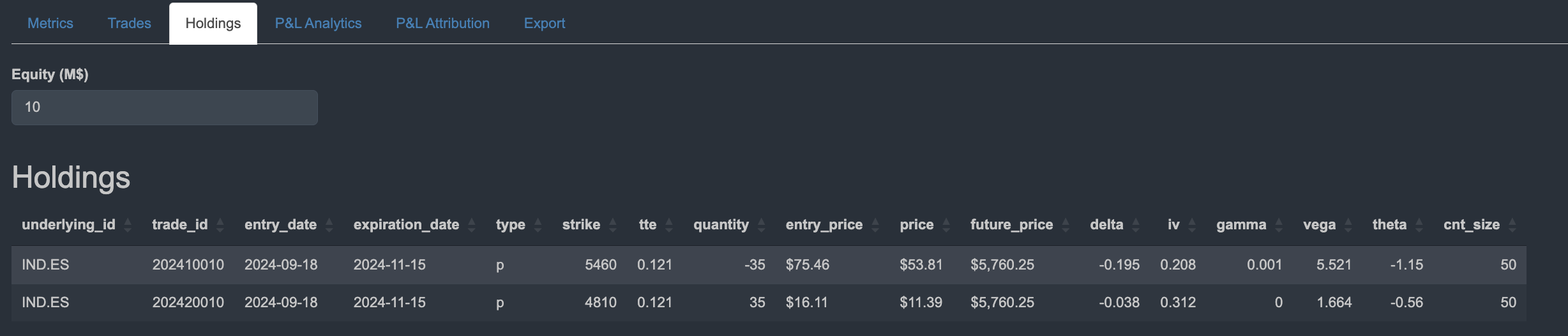
Task: Open the Export tab
Action: click(545, 24)
